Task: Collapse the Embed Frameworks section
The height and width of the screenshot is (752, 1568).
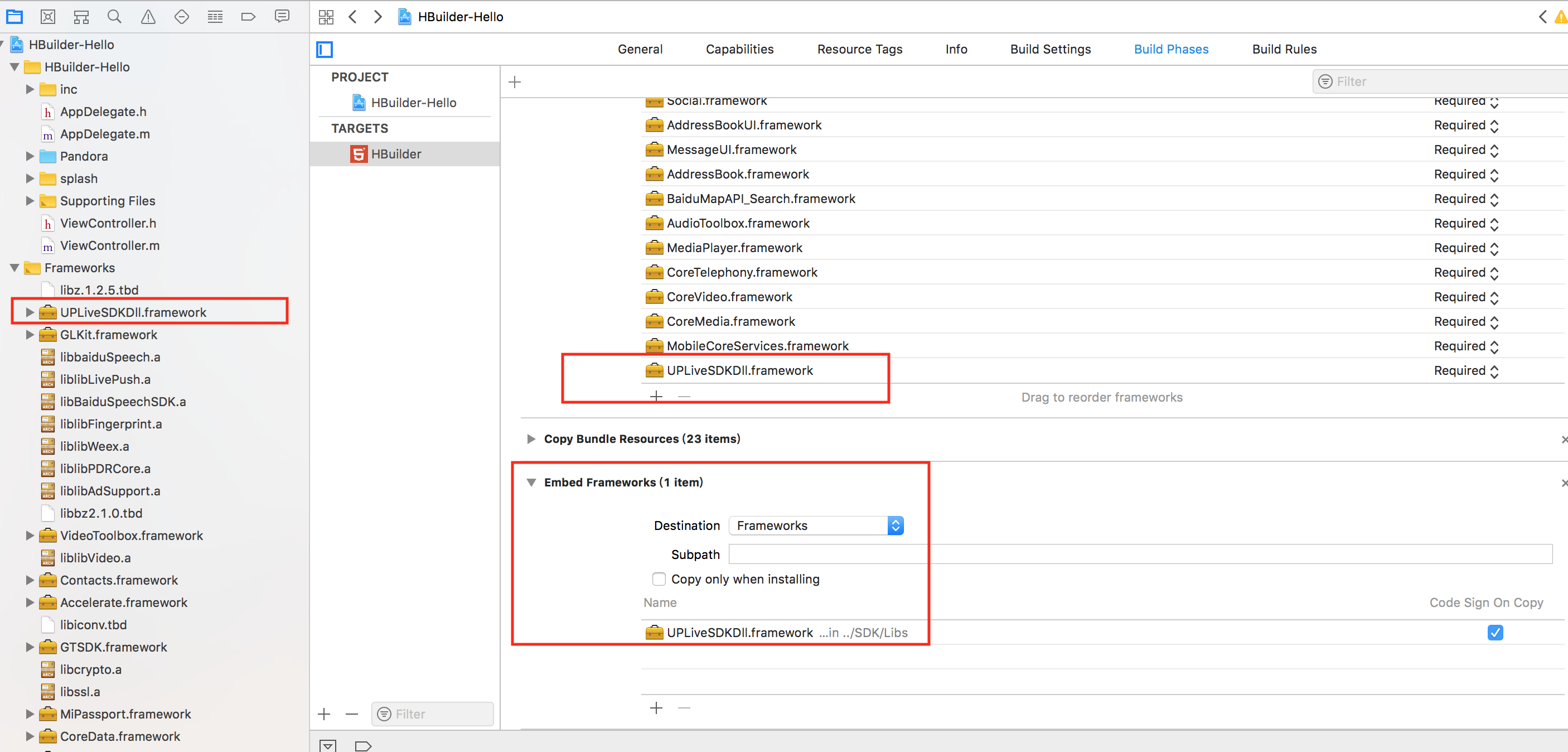Action: [x=531, y=482]
